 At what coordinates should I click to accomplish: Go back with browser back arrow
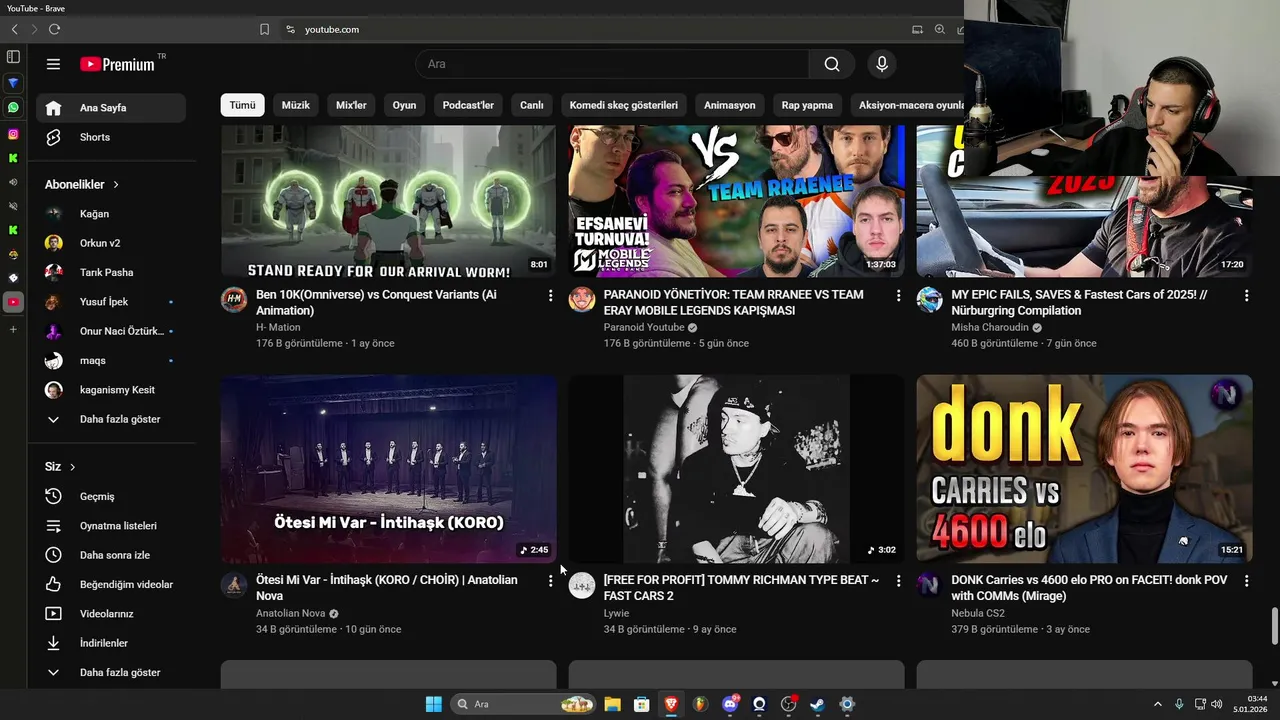pyautogui.click(x=14, y=29)
